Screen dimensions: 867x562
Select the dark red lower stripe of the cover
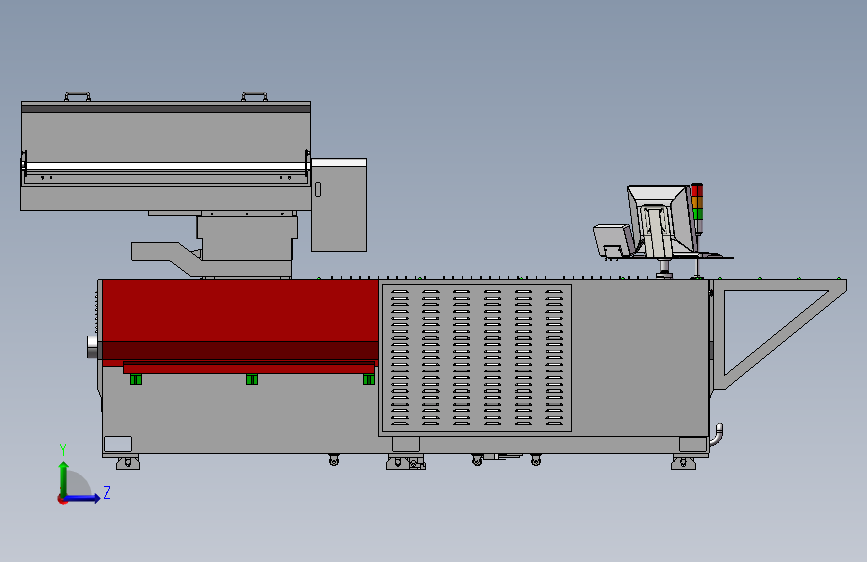click(241, 350)
